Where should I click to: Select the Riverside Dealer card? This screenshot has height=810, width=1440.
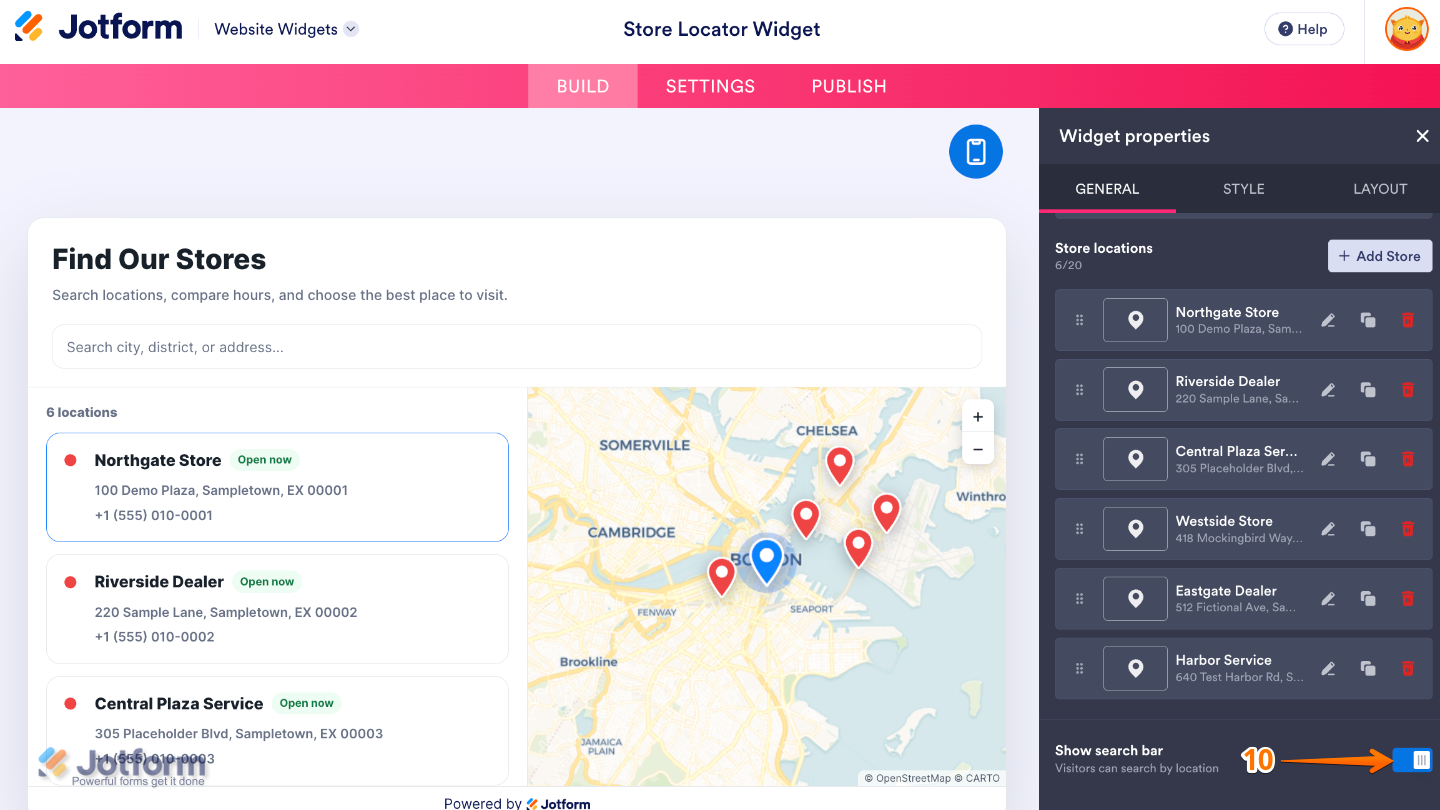tap(277, 609)
